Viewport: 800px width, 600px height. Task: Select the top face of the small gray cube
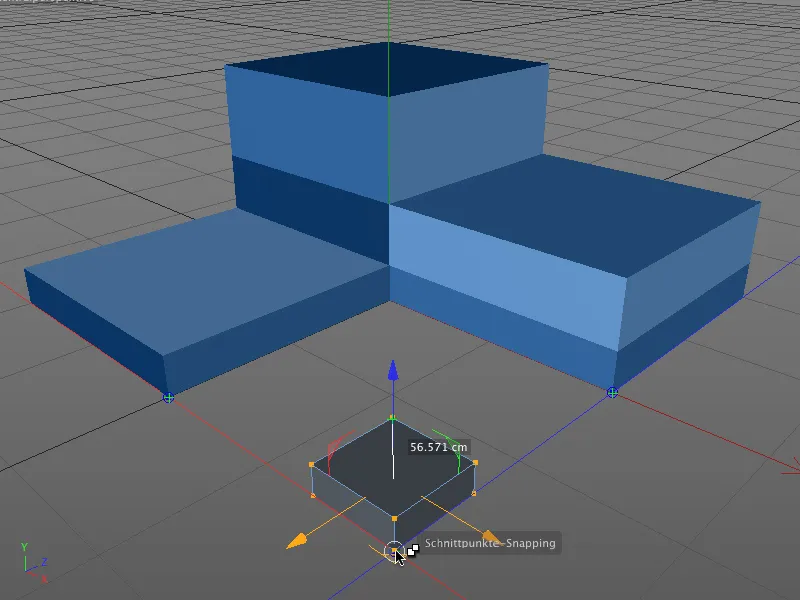coord(394,467)
